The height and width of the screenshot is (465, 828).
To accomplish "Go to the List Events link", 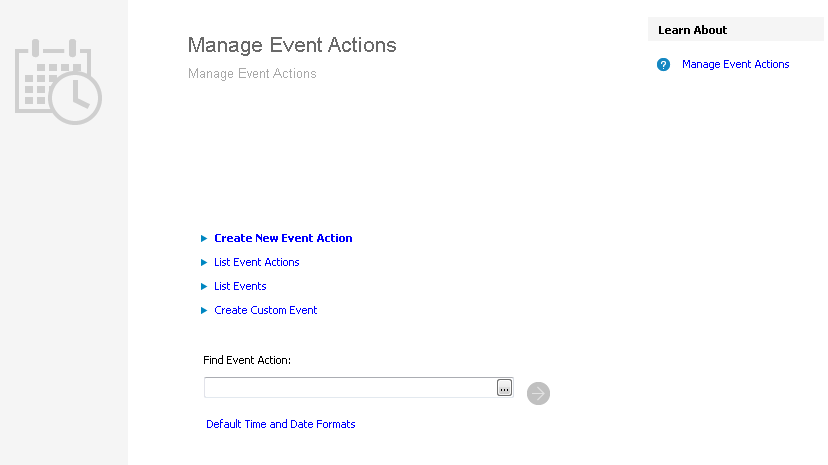I will pyautogui.click(x=240, y=287).
